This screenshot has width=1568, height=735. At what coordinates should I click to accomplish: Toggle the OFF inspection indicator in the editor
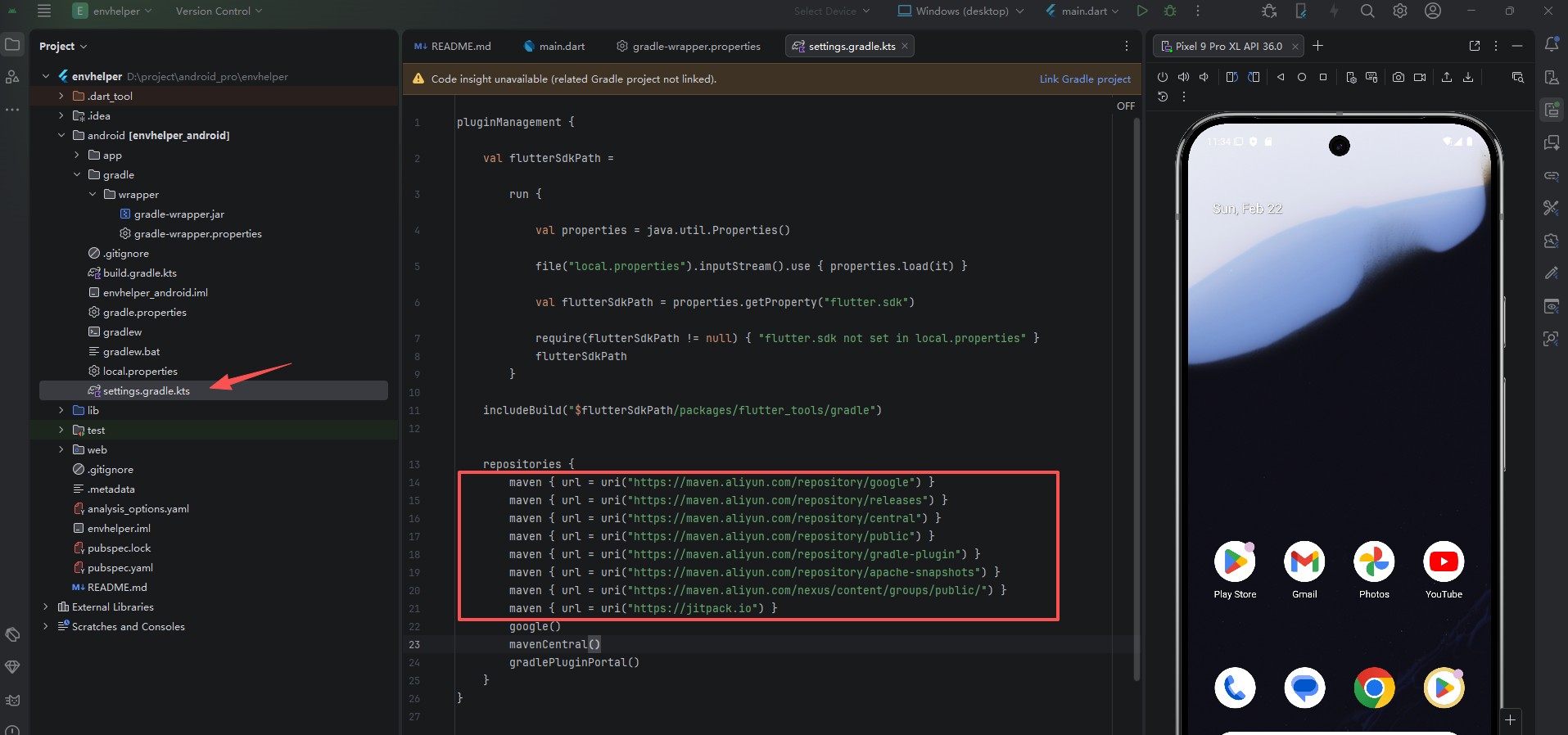coord(1126,106)
